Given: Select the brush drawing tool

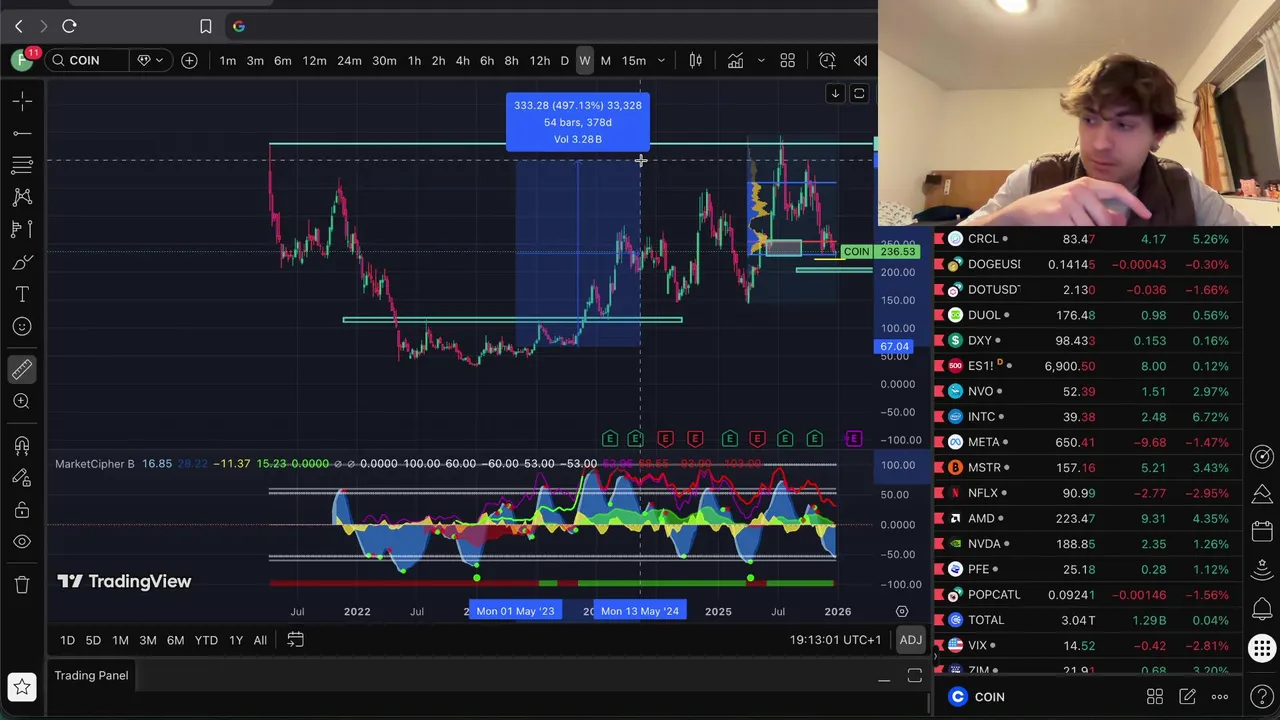Looking at the screenshot, I should 22,262.
